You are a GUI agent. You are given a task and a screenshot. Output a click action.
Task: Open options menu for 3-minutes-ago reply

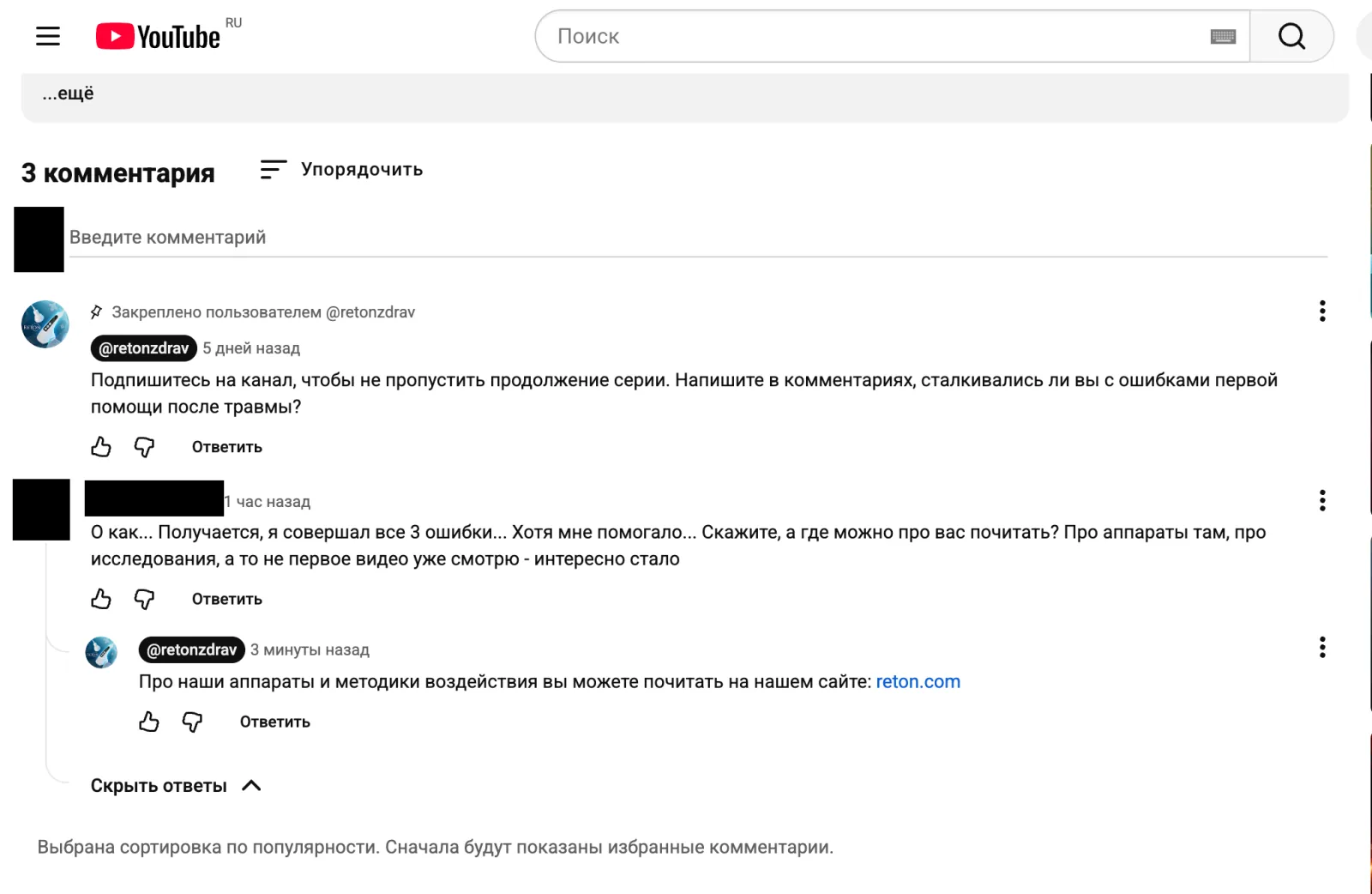click(x=1322, y=647)
